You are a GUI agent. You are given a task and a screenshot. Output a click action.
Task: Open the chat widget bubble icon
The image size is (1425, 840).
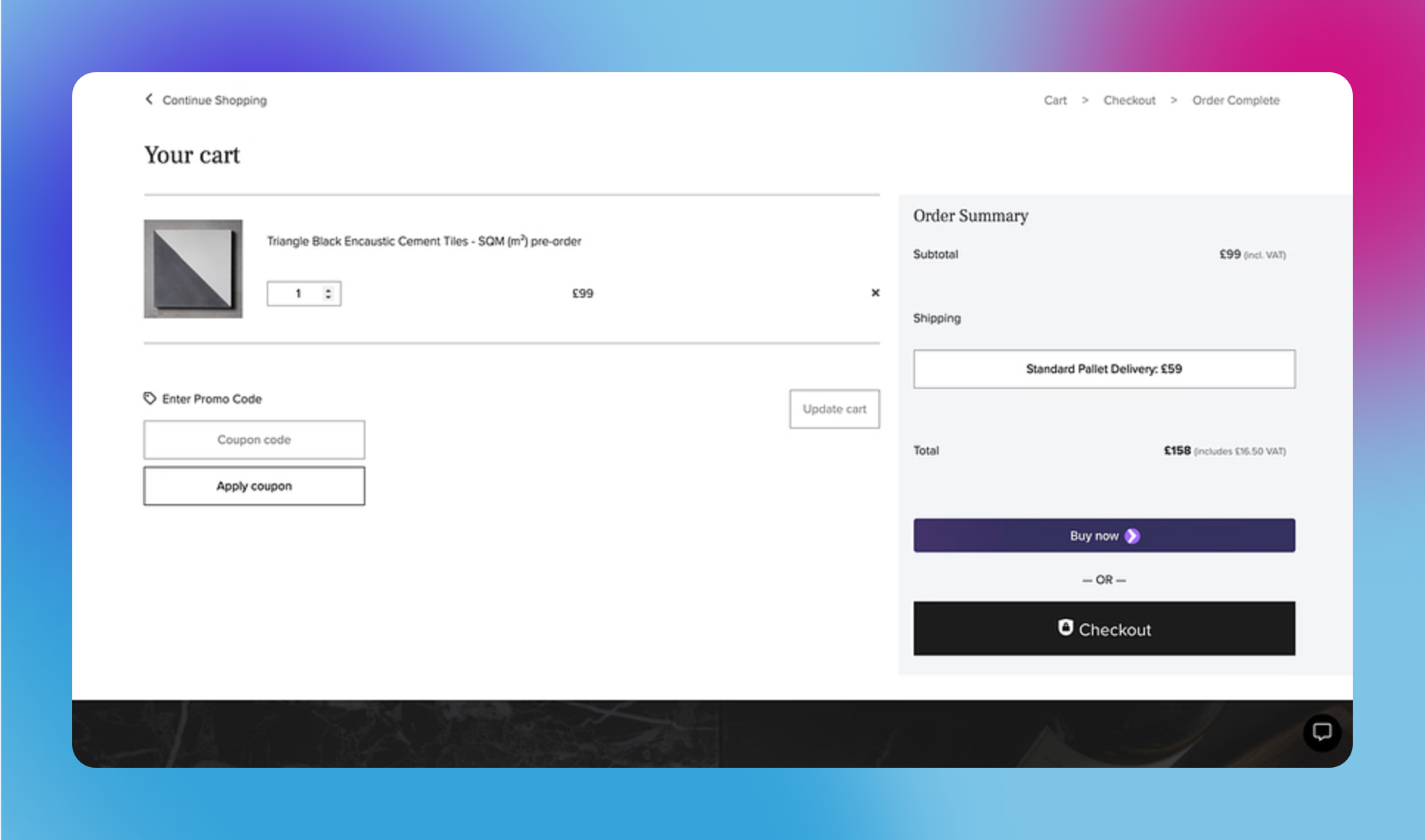(1322, 732)
